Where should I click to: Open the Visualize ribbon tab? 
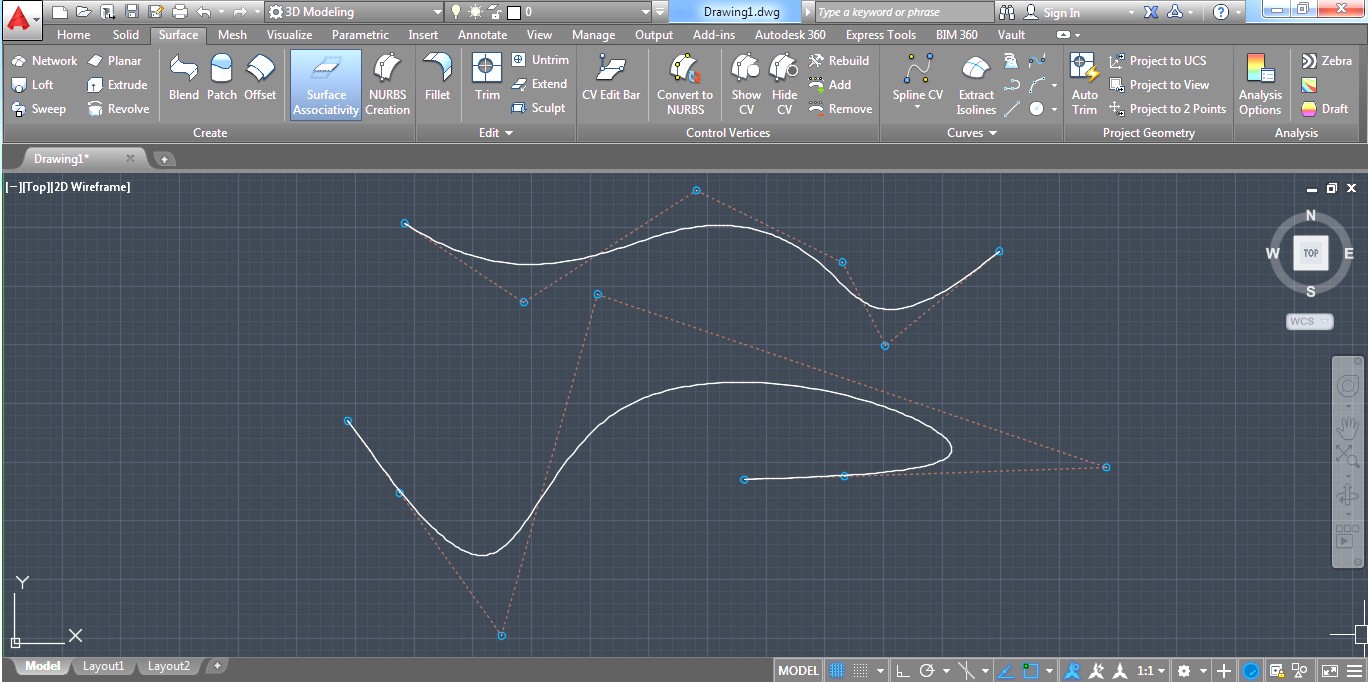[289, 34]
